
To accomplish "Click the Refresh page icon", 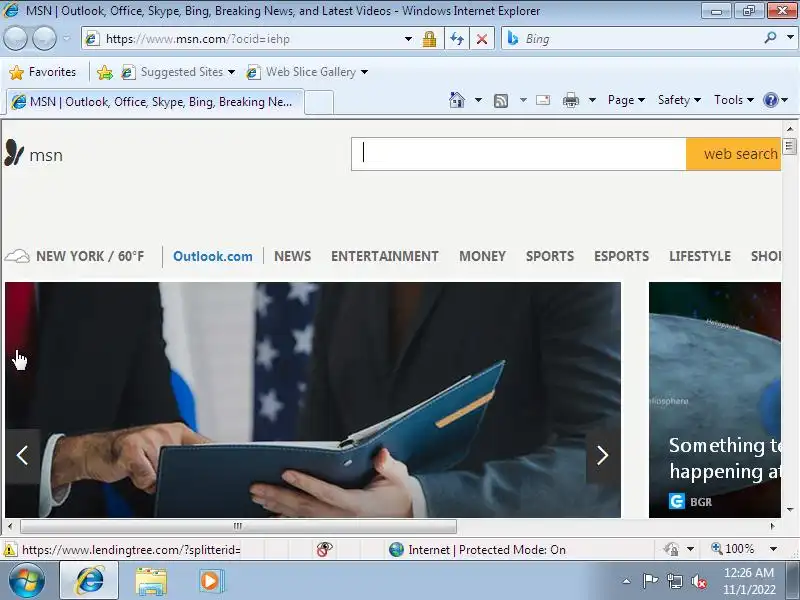I will (457, 39).
